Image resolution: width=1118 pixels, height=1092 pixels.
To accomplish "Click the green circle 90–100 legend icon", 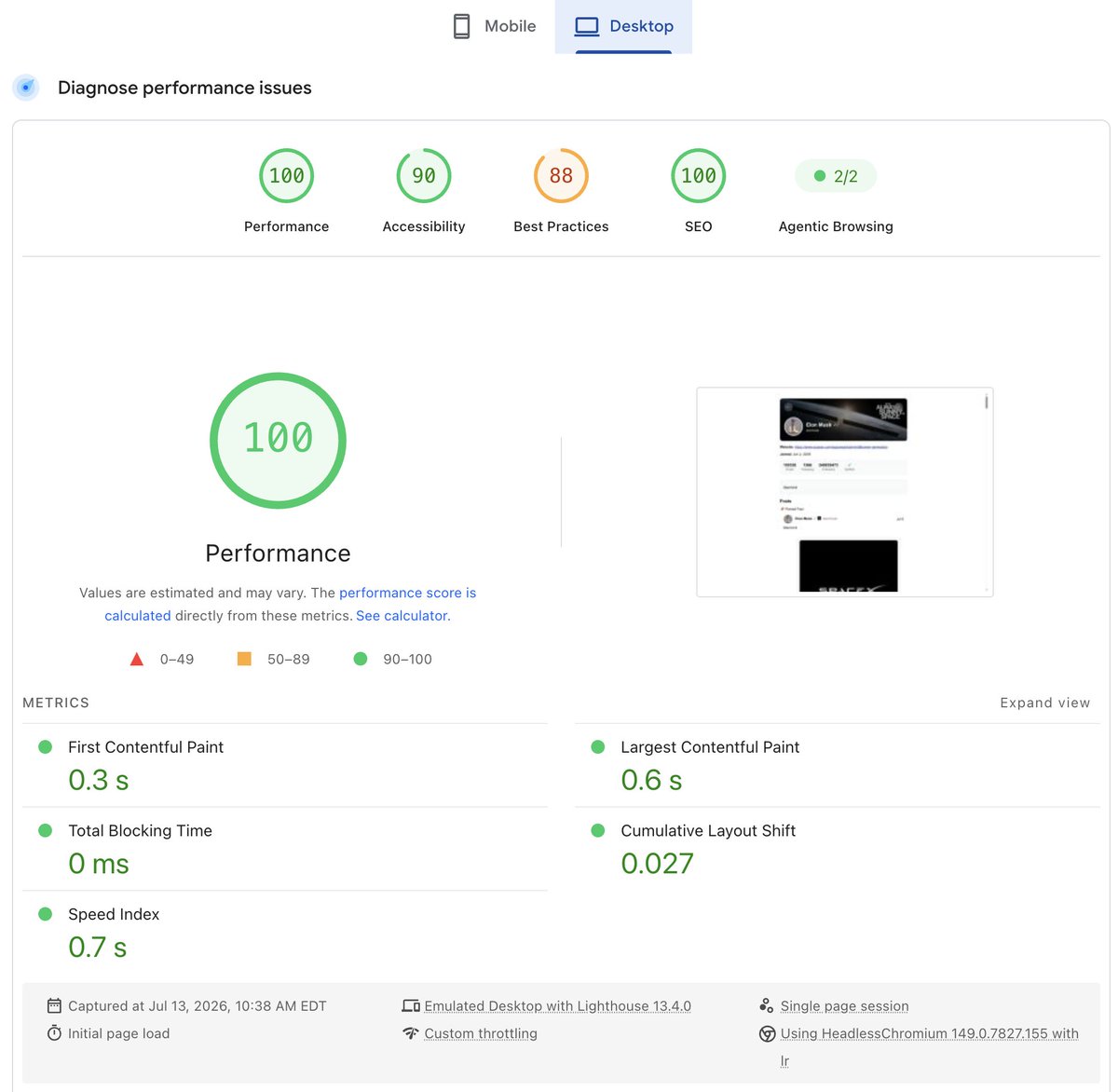I will tap(361, 659).
